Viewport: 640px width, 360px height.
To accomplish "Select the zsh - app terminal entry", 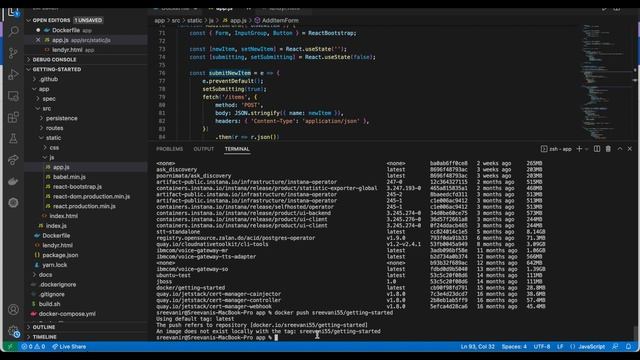I will pos(556,149).
